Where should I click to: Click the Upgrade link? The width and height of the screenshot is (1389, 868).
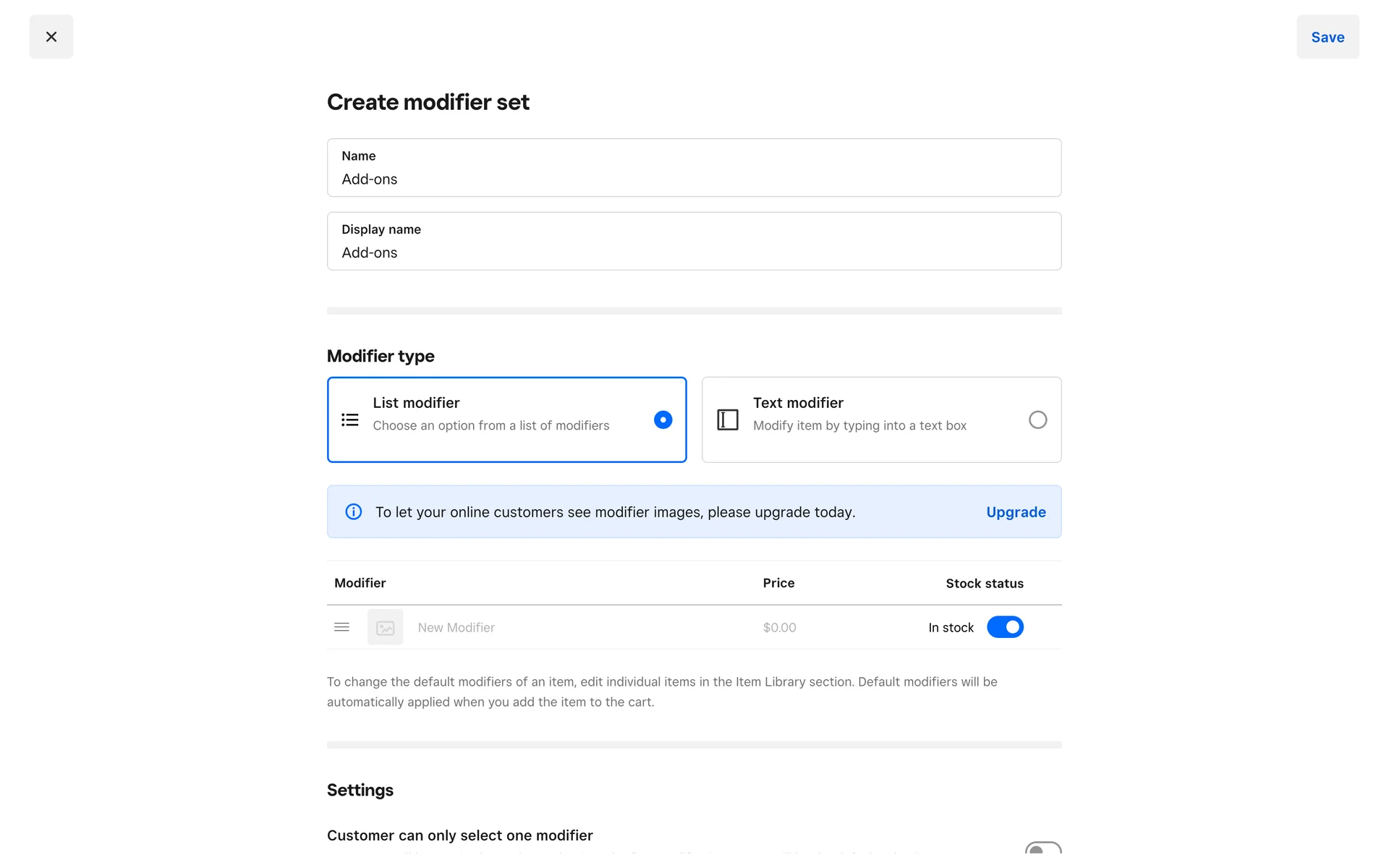click(x=1015, y=512)
